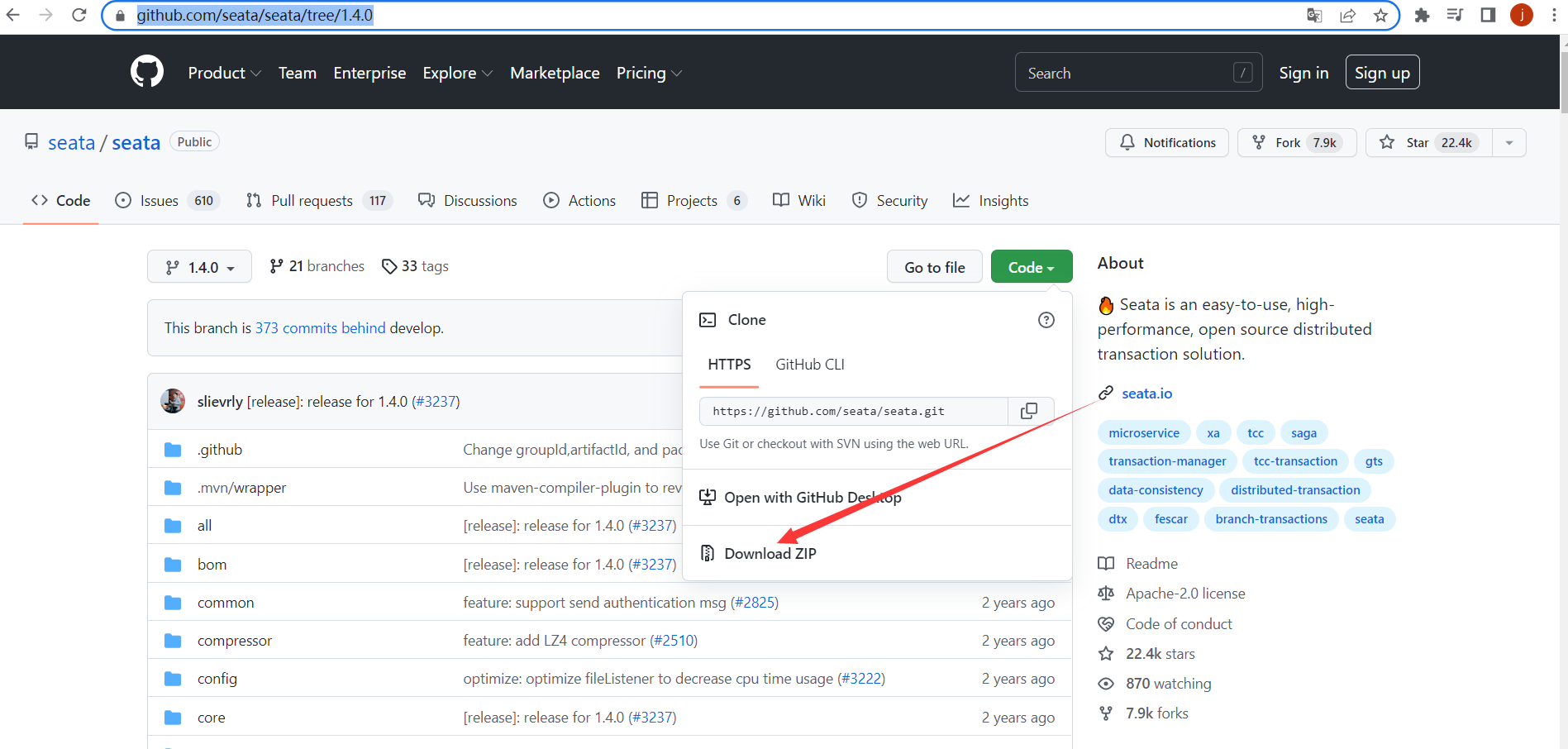Image resolution: width=1568 pixels, height=749 pixels.
Task: Select the Code repository tab
Action: pyautogui.click(x=60, y=200)
